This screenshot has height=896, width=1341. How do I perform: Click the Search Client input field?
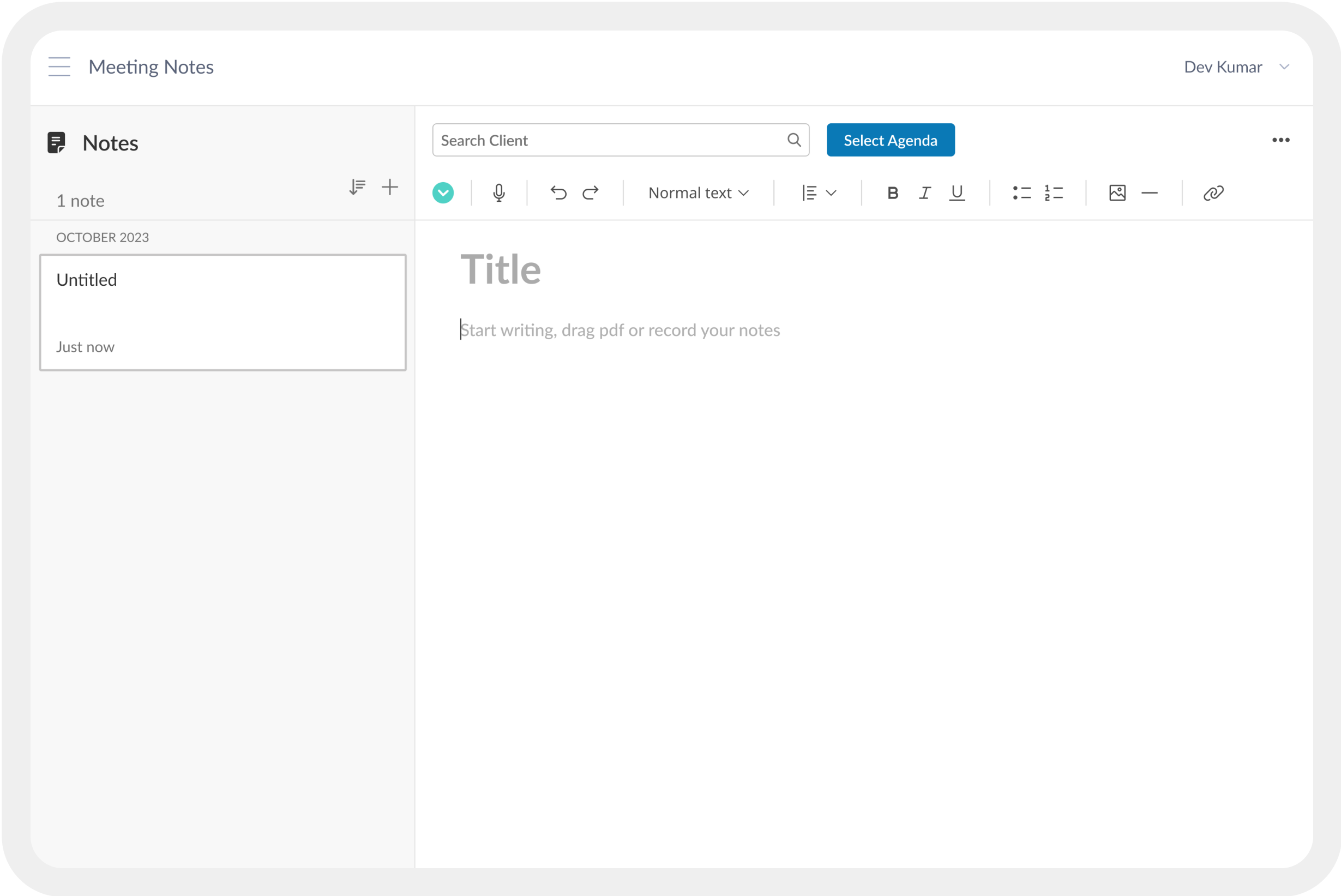pos(609,140)
